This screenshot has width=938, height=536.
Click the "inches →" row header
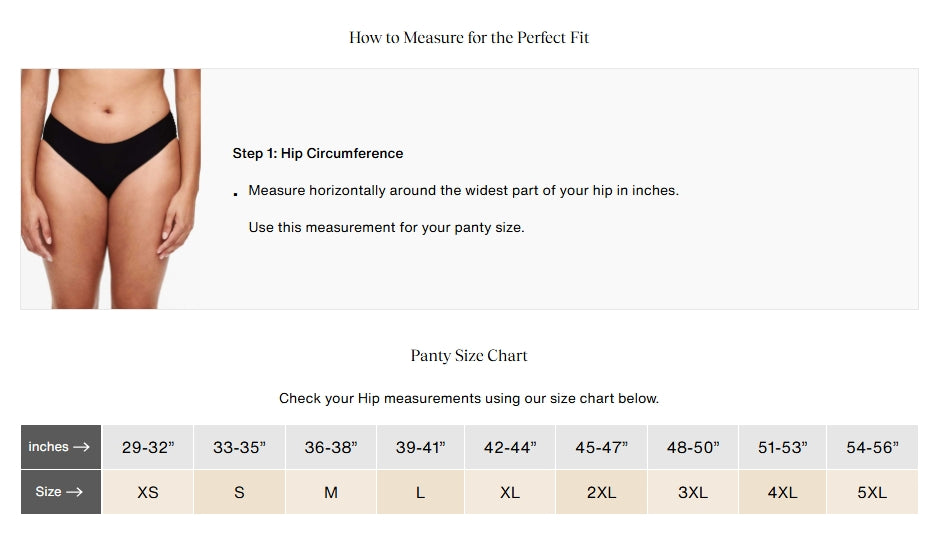(60, 447)
